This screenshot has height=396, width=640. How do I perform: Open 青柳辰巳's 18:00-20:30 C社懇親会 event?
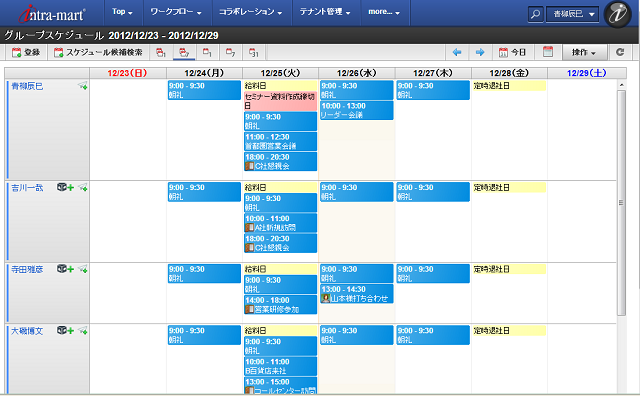(280, 161)
